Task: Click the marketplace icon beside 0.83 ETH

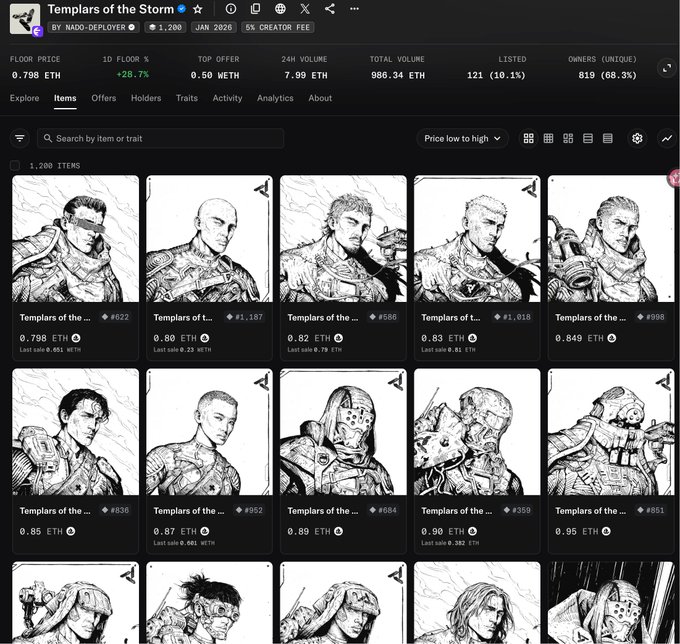Action: pyautogui.click(x=473, y=338)
